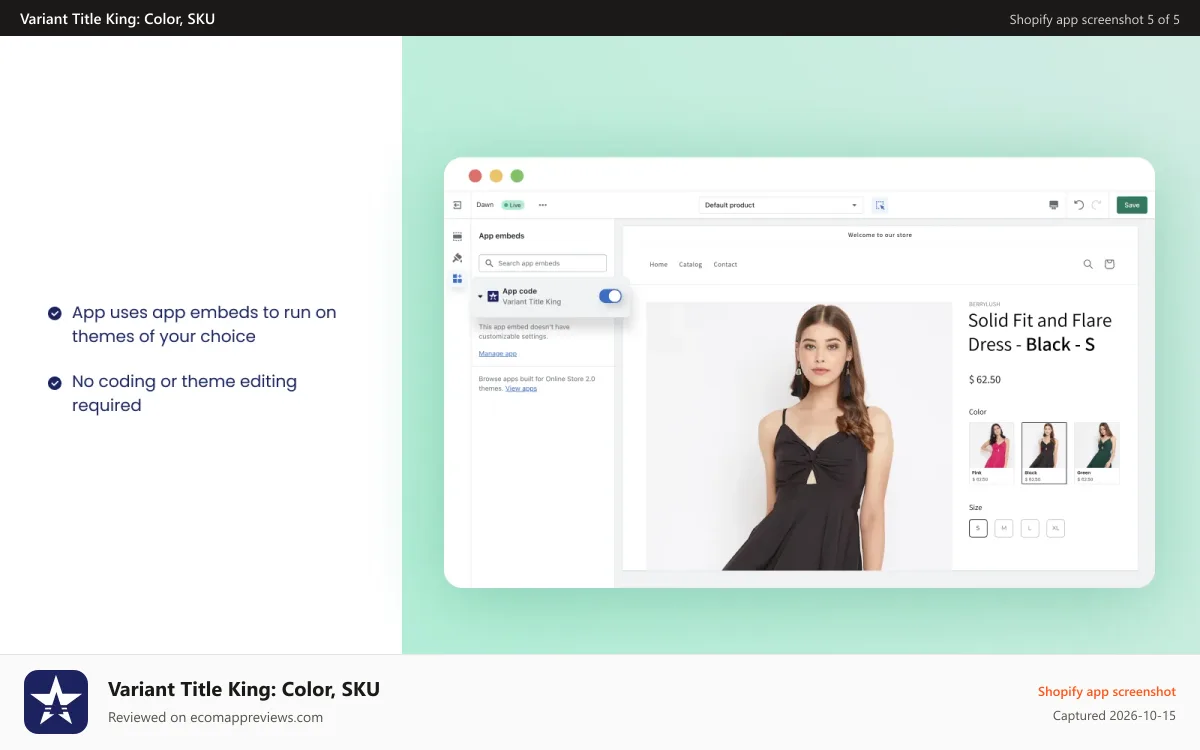This screenshot has width=1200, height=750.
Task: Select size L option
Action: [1030, 528]
